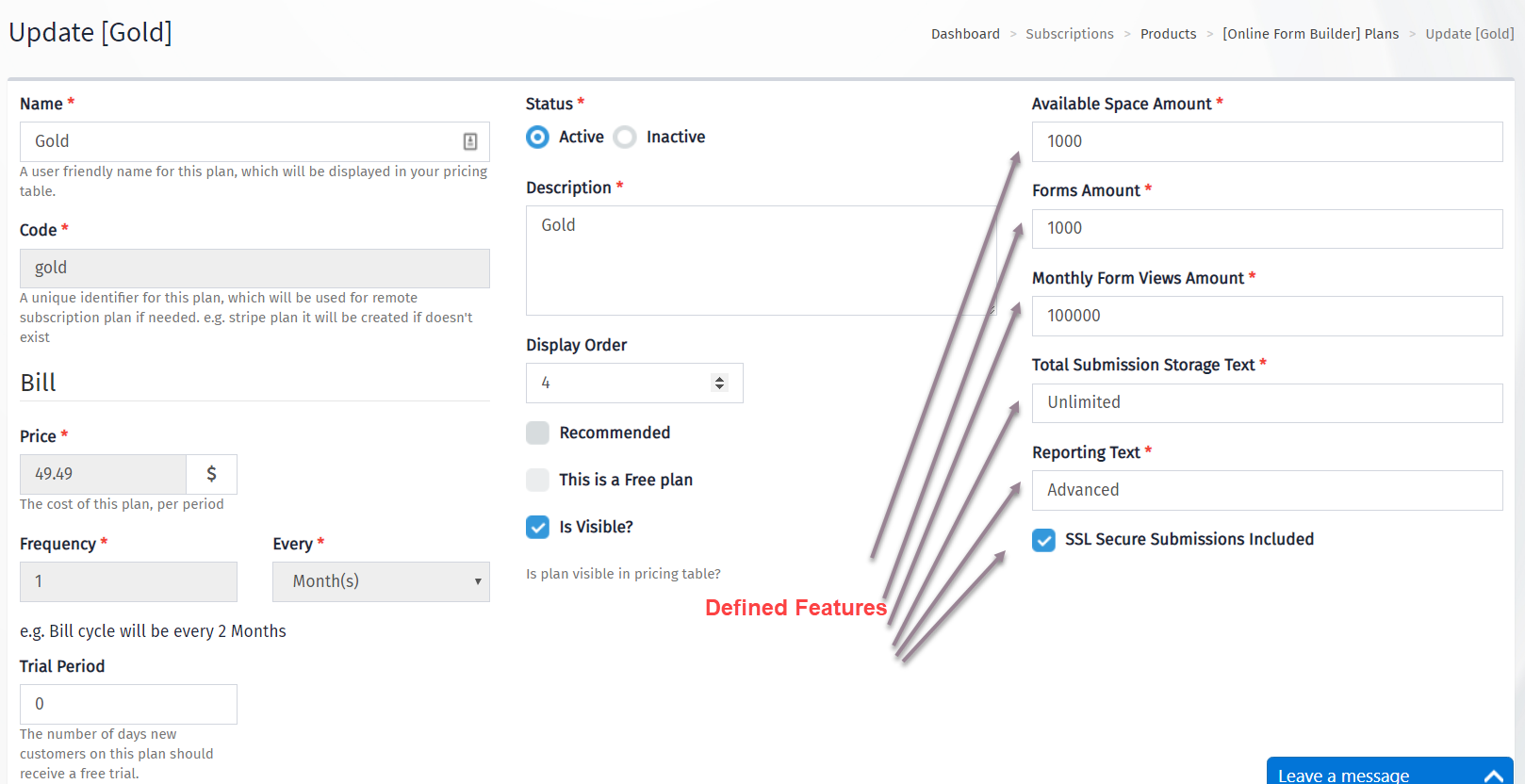Image resolution: width=1525 pixels, height=784 pixels.
Task: Check the This is a Free plan box
Action: click(537, 480)
